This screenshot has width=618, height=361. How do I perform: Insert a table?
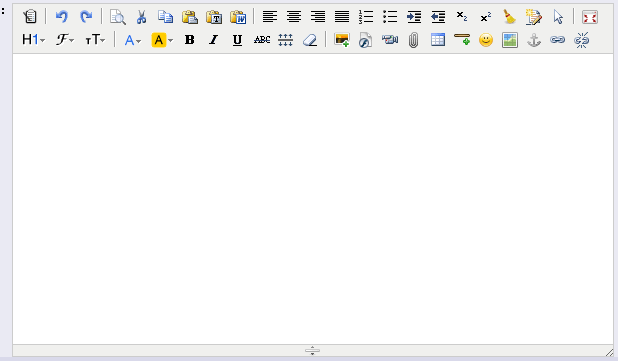coord(438,40)
